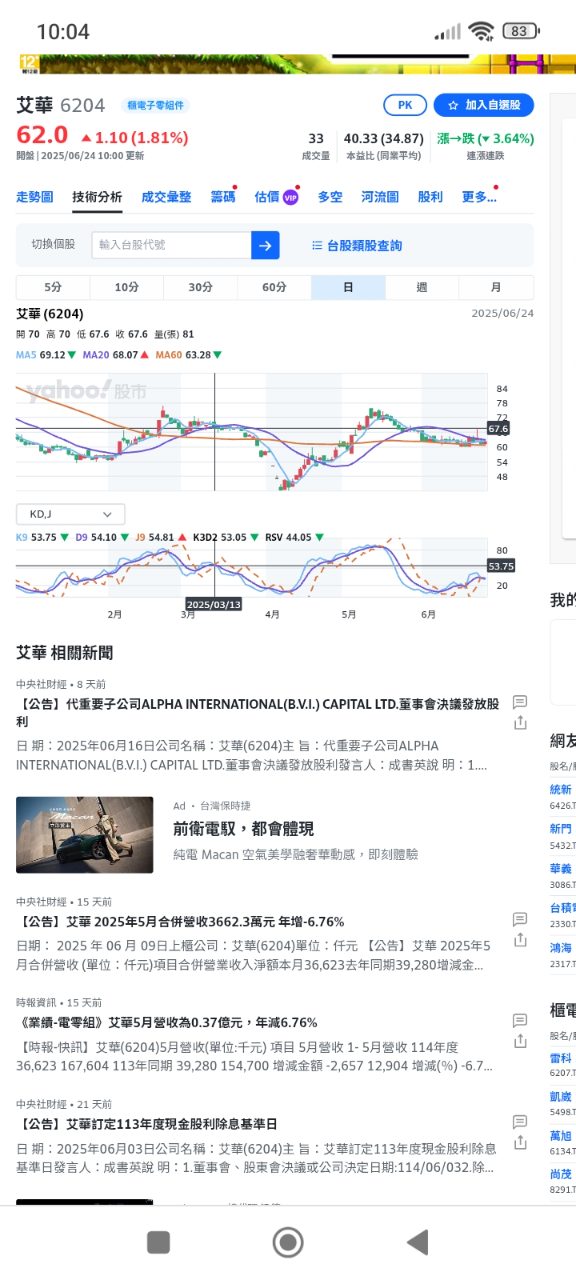Open the 成交彙整 tab
Viewport: 576px width, 1280px height.
[x=166, y=197]
